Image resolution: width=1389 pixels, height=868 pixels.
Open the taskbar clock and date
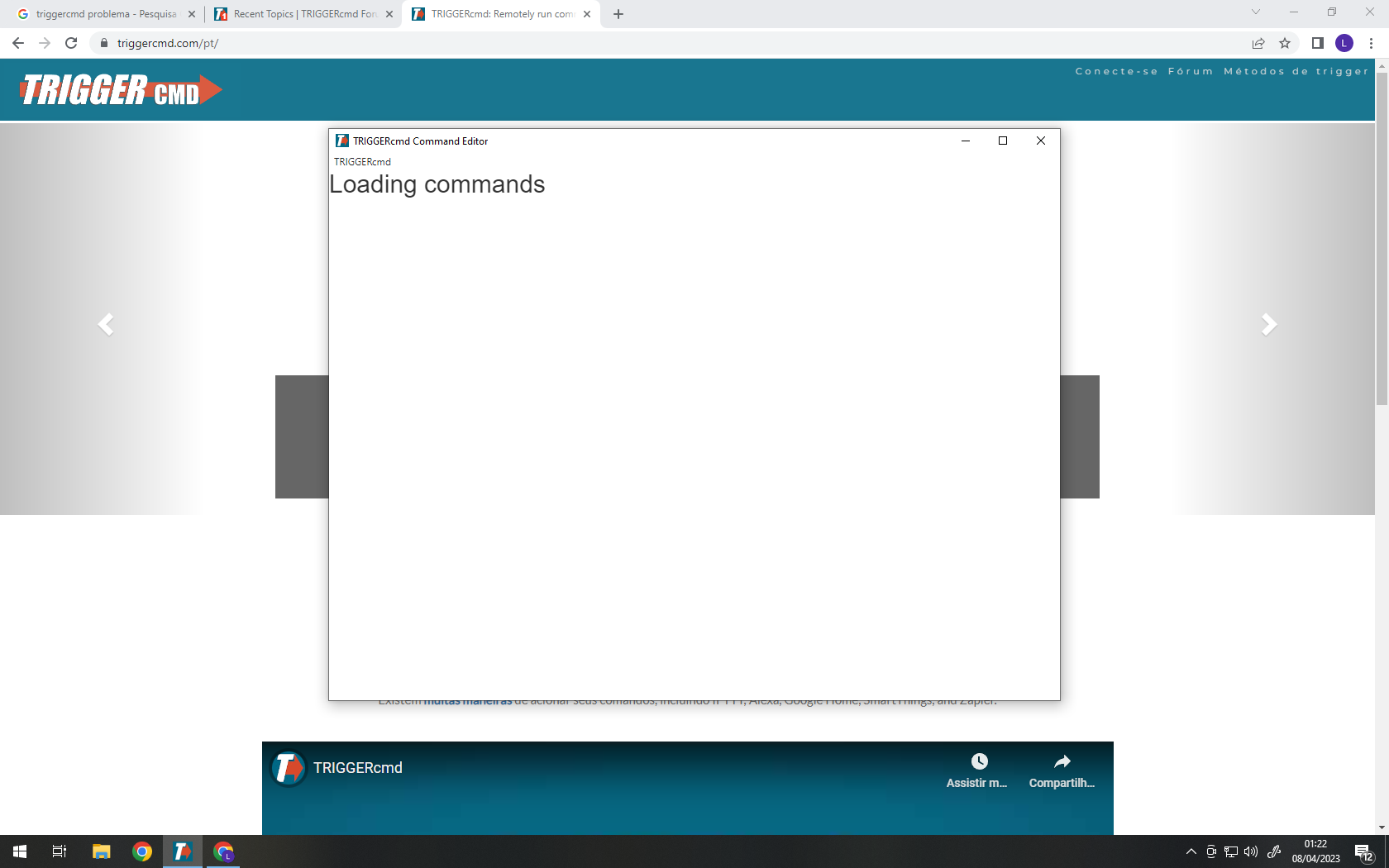[x=1316, y=851]
